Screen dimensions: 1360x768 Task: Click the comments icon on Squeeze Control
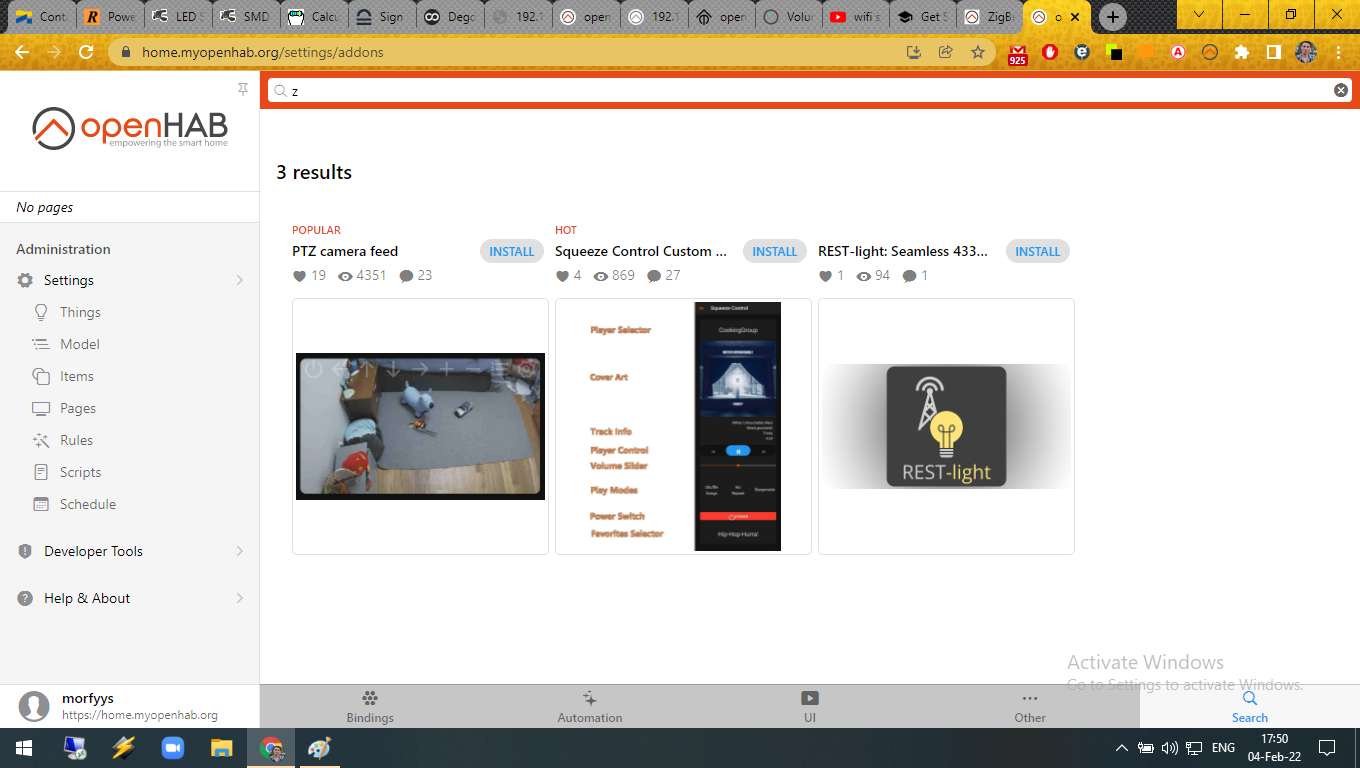[x=654, y=276]
